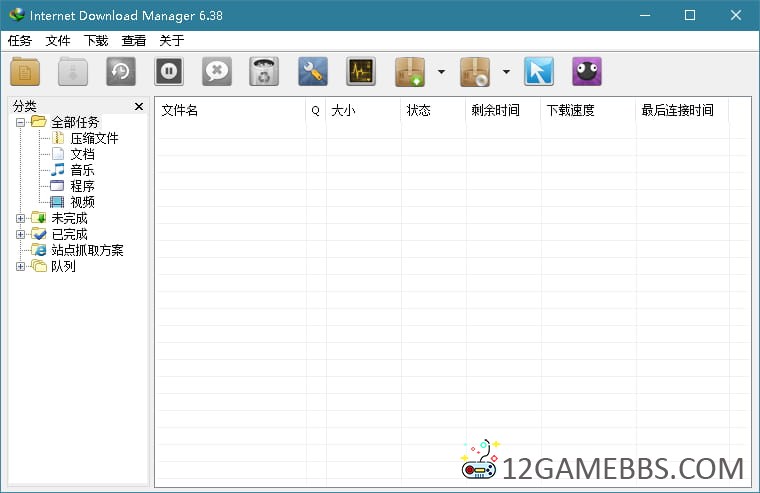The width and height of the screenshot is (760, 493).
Task: Click the blue cursor arrow toolbar icon
Action: point(538,72)
